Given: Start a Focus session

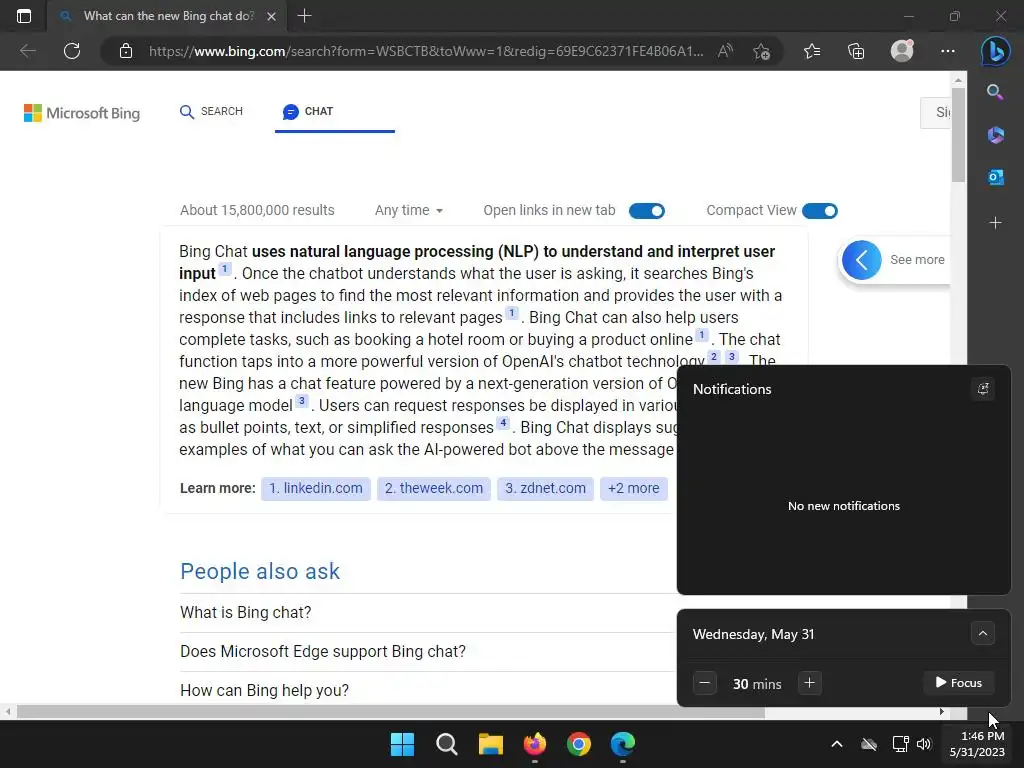Looking at the screenshot, I should [958, 683].
